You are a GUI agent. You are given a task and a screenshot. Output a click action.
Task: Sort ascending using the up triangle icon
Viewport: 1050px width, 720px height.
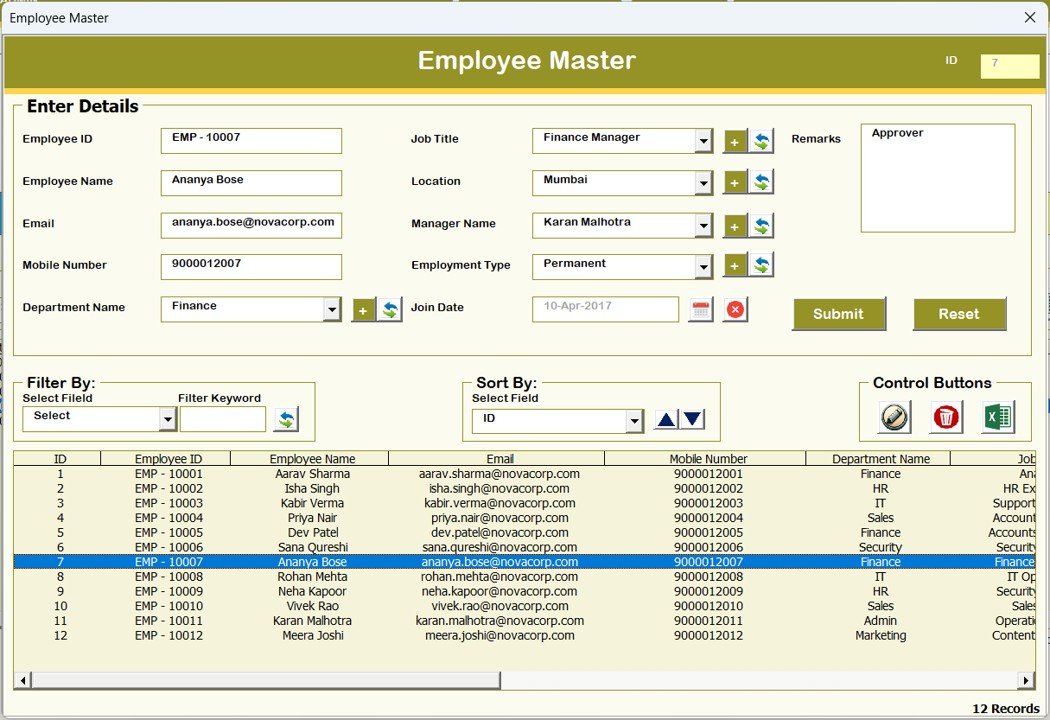point(663,419)
